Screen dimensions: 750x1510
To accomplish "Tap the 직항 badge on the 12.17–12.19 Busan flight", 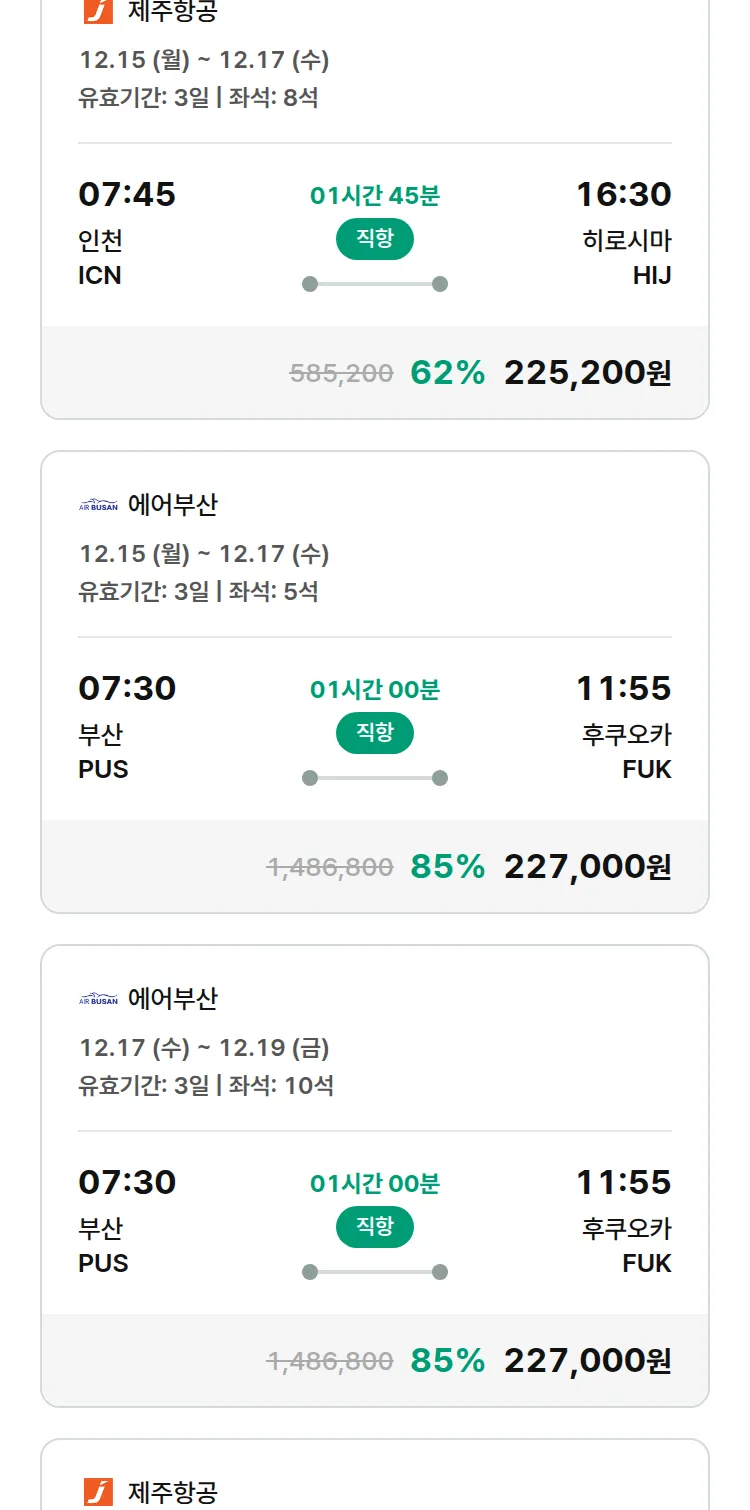I will (x=374, y=1227).
